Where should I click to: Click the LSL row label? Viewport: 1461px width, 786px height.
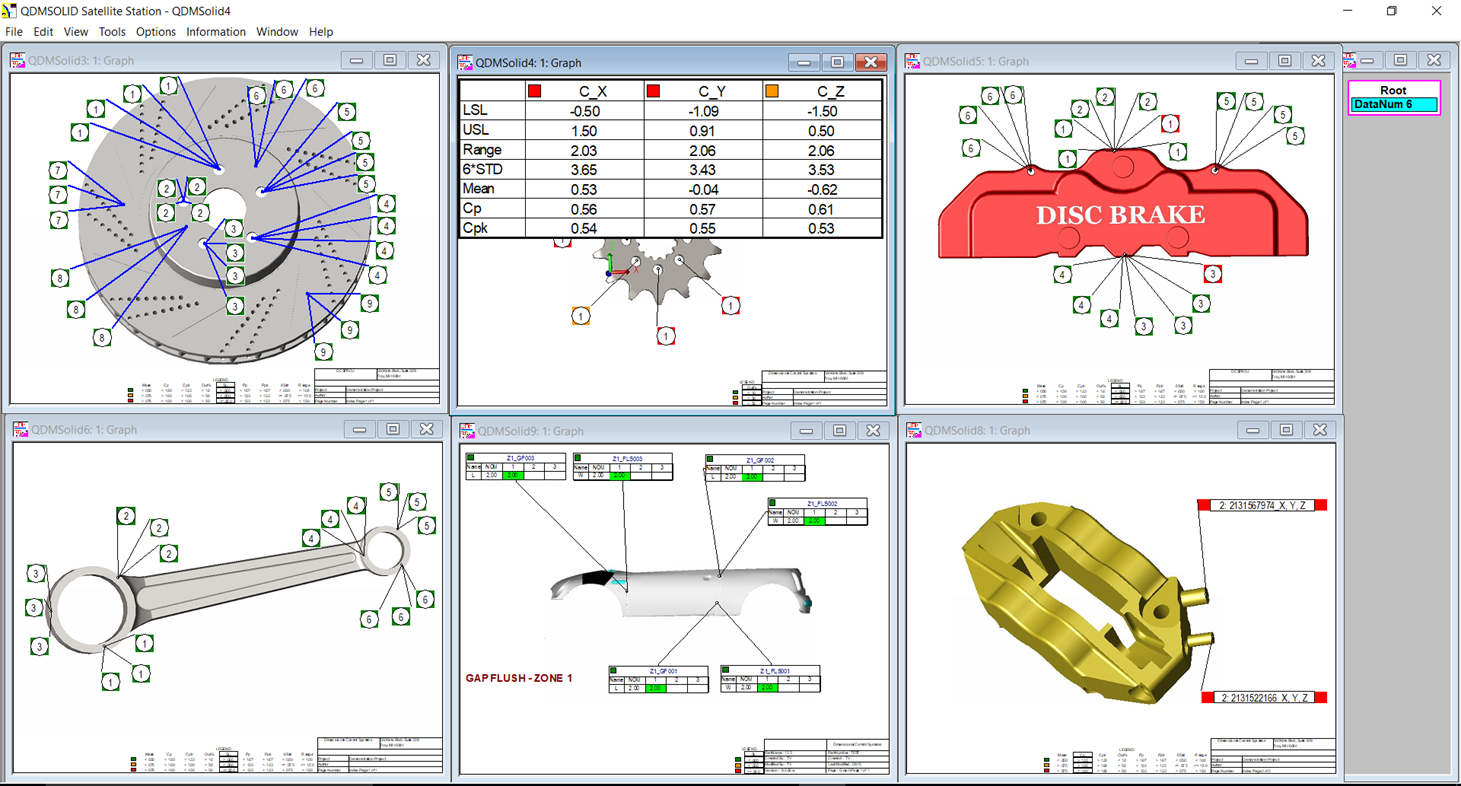(x=476, y=111)
